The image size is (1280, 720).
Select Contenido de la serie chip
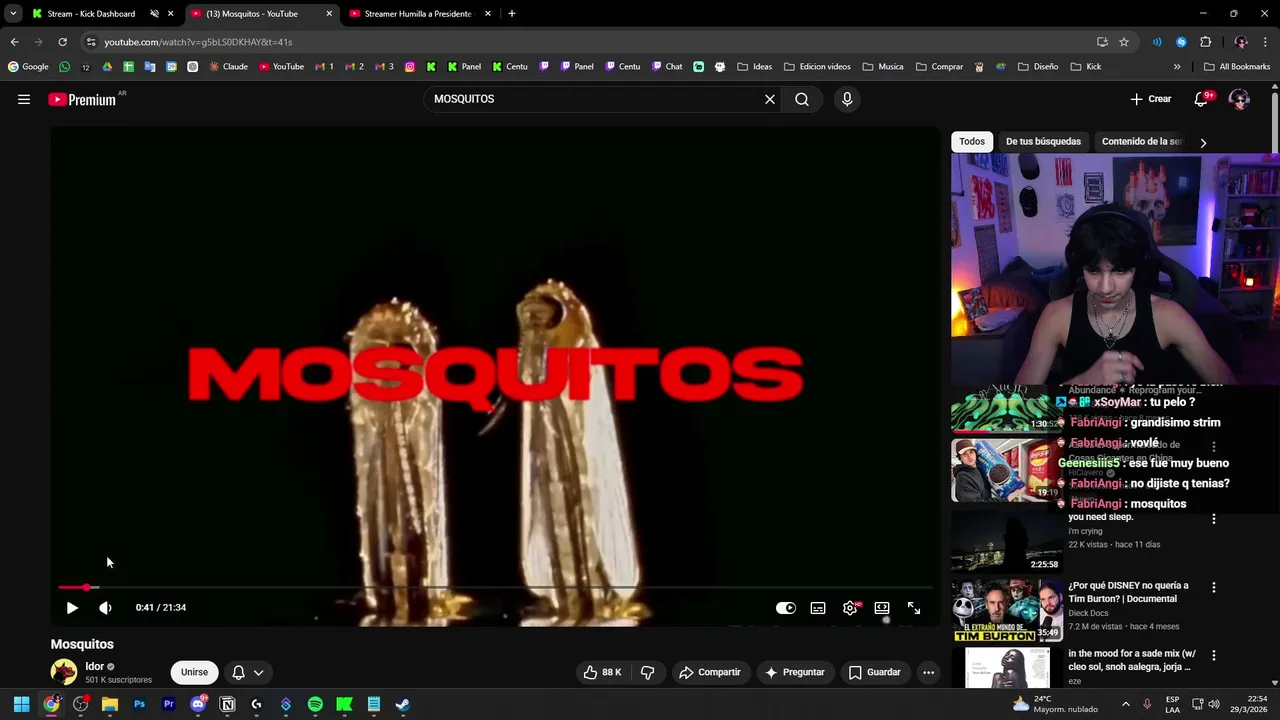pyautogui.click(x=1142, y=141)
